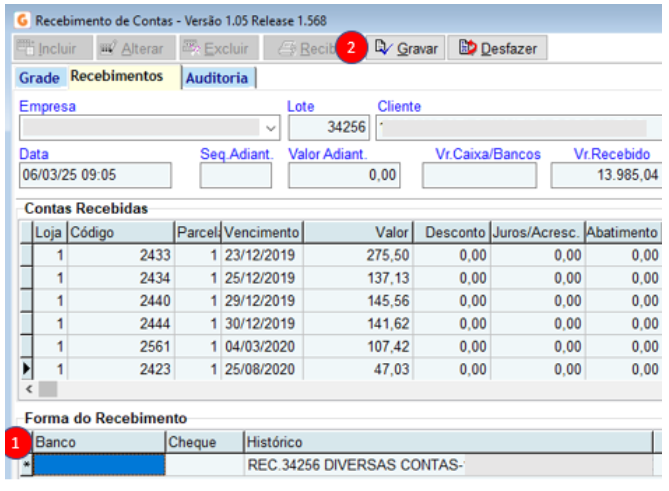Click the Histórico column header
669x491 pixels.
click(448, 442)
